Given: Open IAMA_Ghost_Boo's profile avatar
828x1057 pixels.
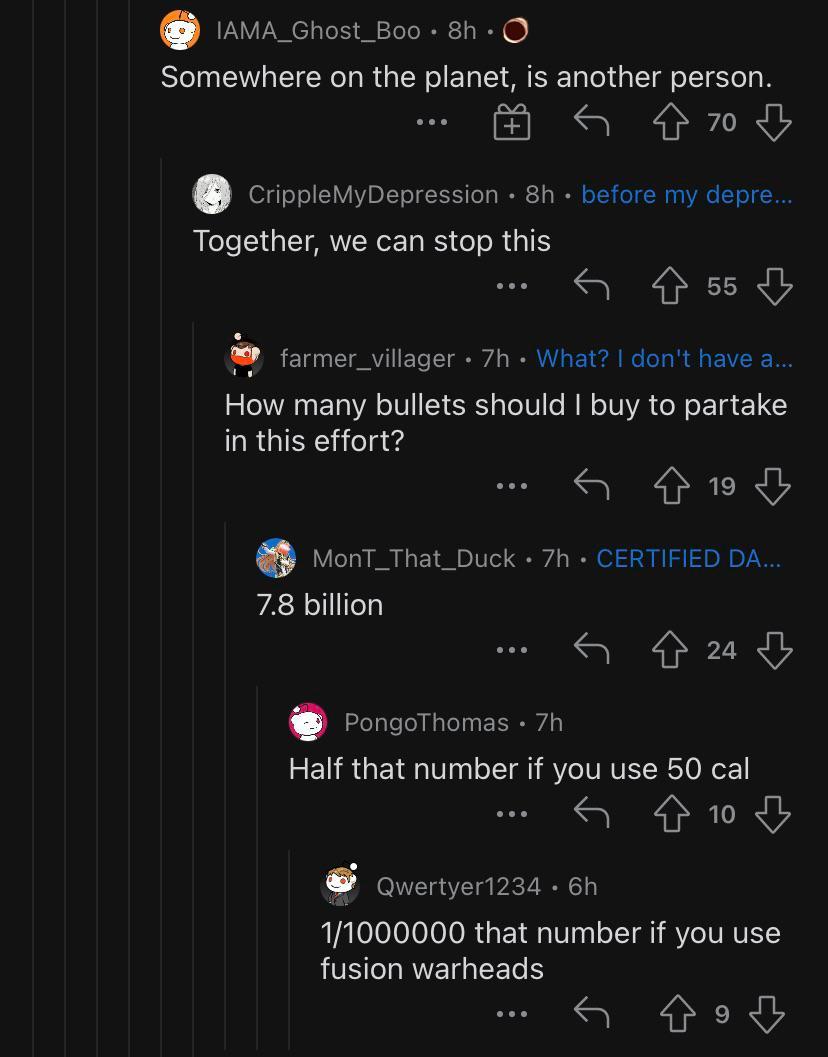Looking at the screenshot, I should pyautogui.click(x=181, y=30).
